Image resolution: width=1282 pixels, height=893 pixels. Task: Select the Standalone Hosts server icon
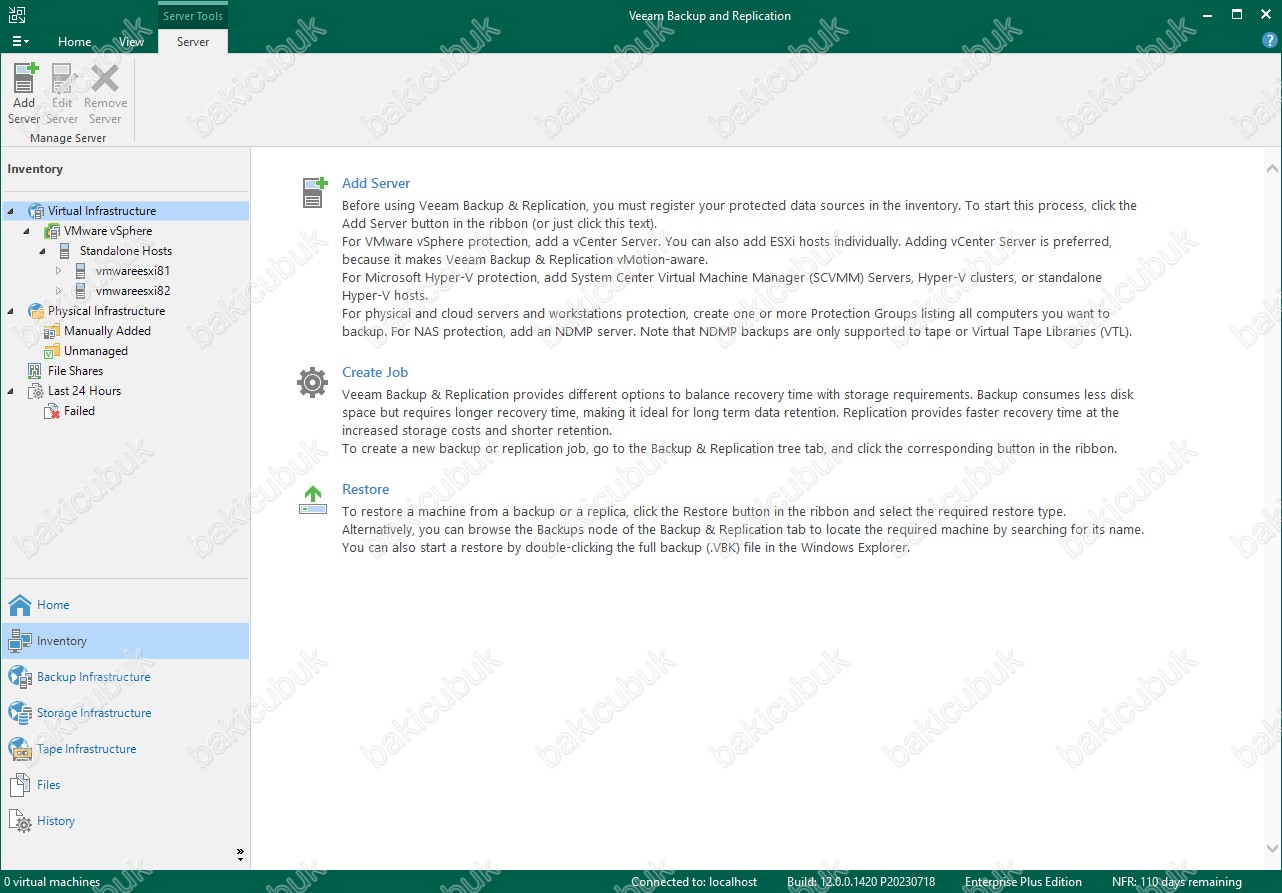coord(66,251)
